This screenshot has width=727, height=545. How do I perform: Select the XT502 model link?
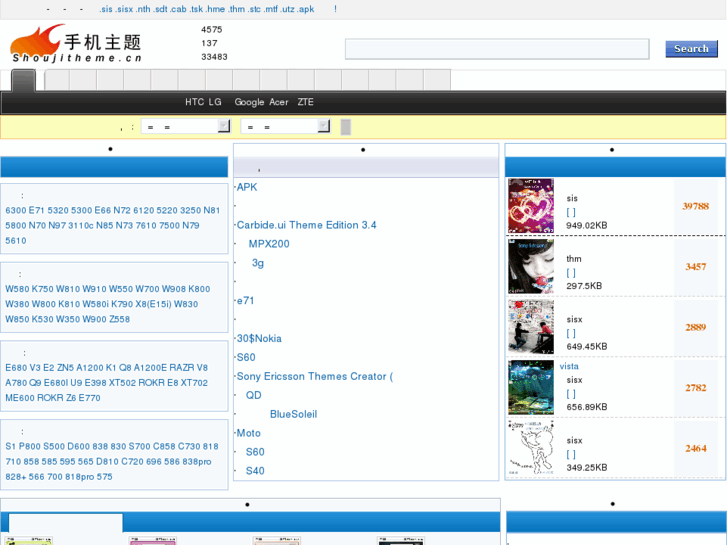(x=123, y=383)
